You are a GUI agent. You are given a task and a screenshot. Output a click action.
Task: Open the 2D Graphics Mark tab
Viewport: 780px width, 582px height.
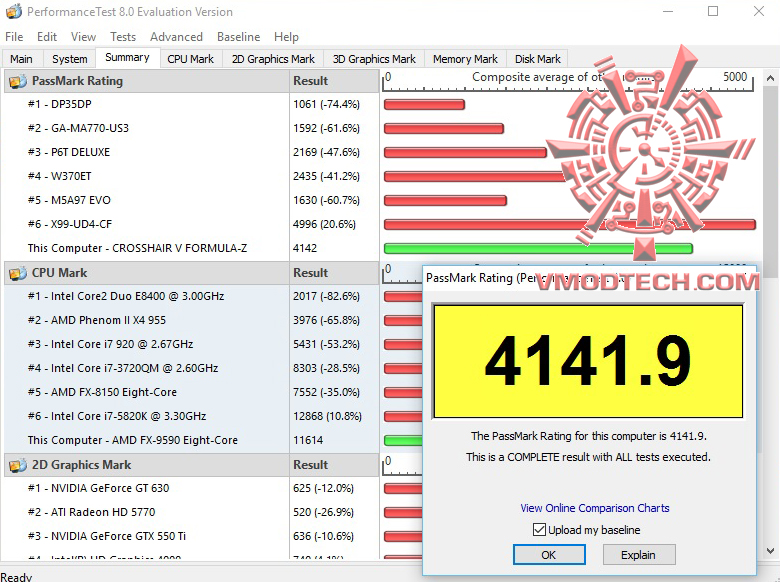[x=273, y=59]
